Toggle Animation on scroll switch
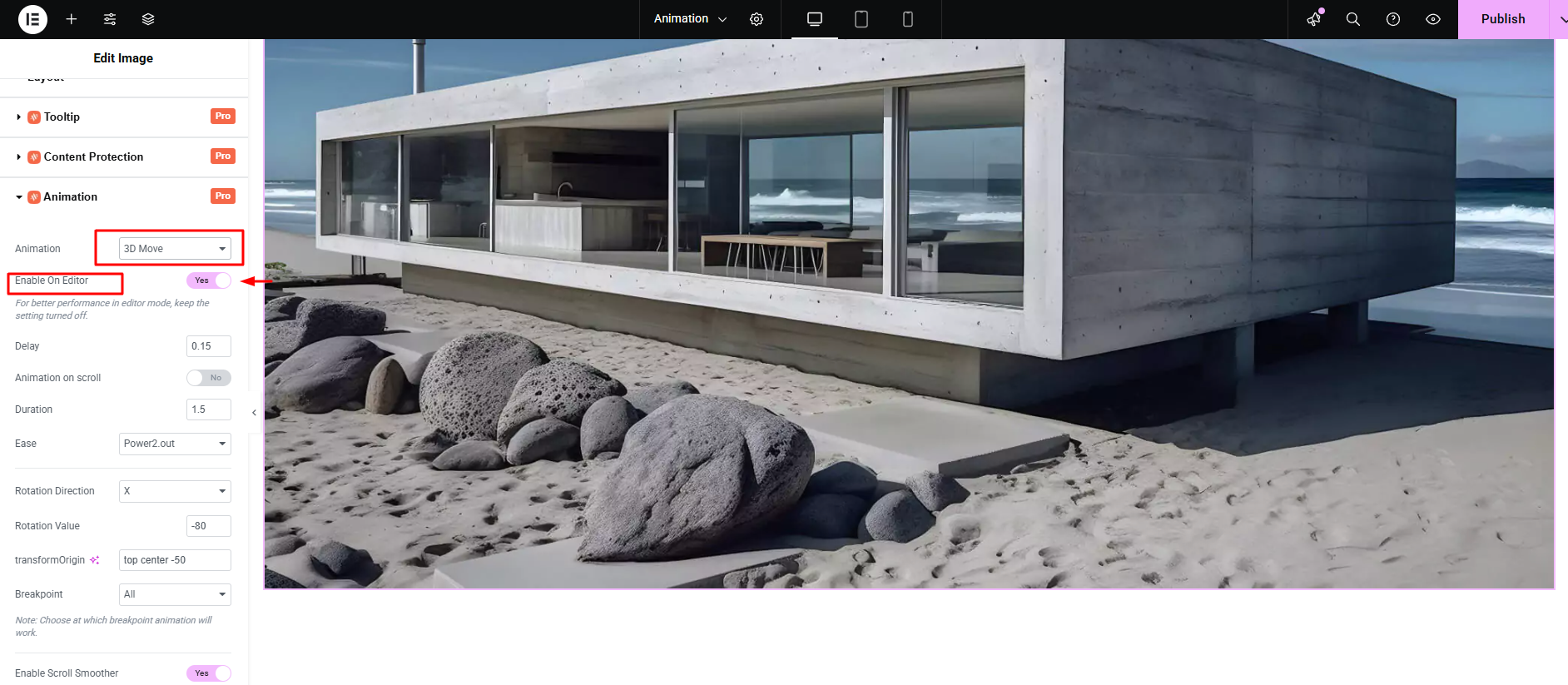The height and width of the screenshot is (685, 1568). click(x=209, y=378)
